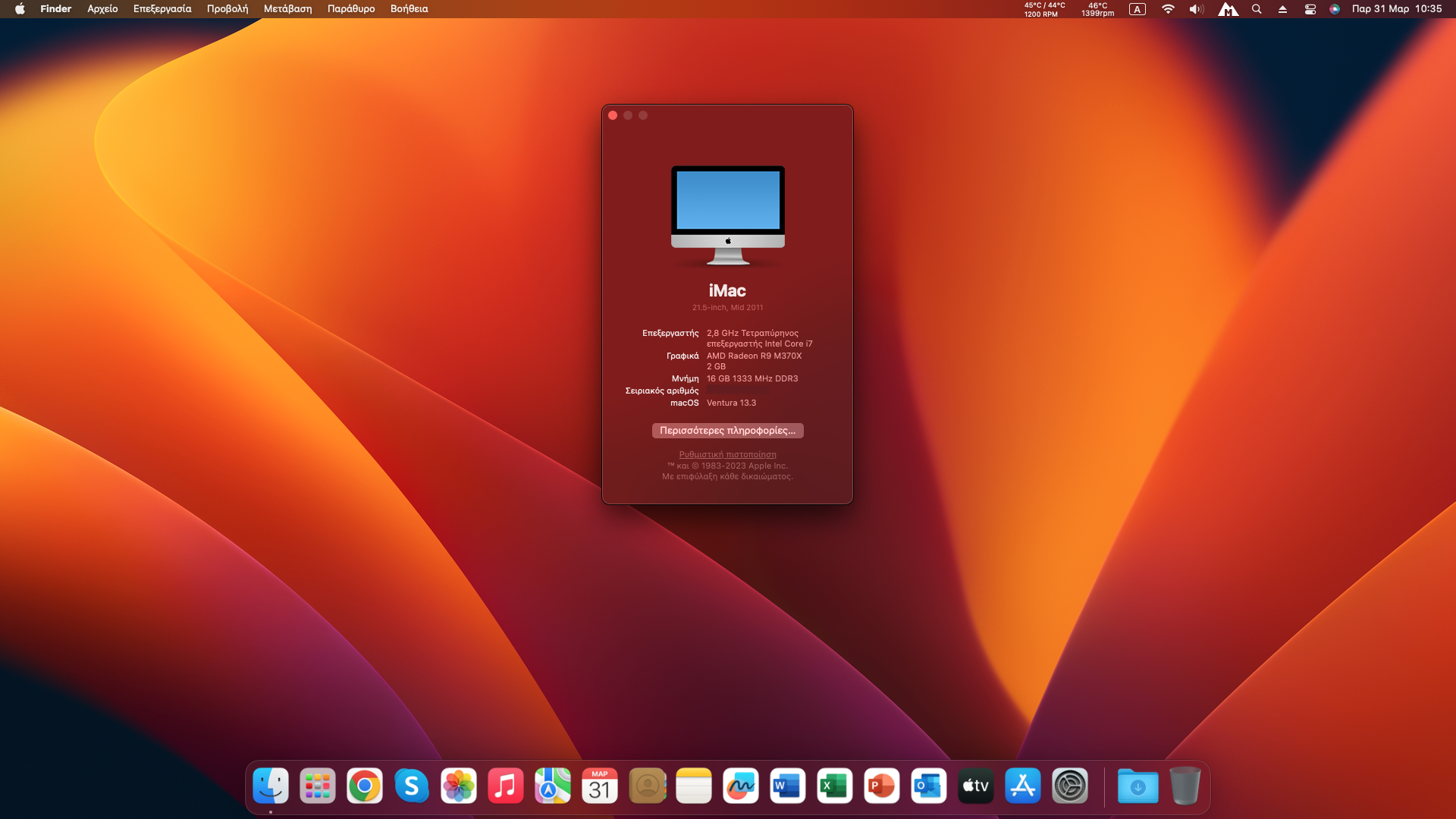This screenshot has height=819, width=1456.
Task: Open the Photos app icon
Action: 459,786
